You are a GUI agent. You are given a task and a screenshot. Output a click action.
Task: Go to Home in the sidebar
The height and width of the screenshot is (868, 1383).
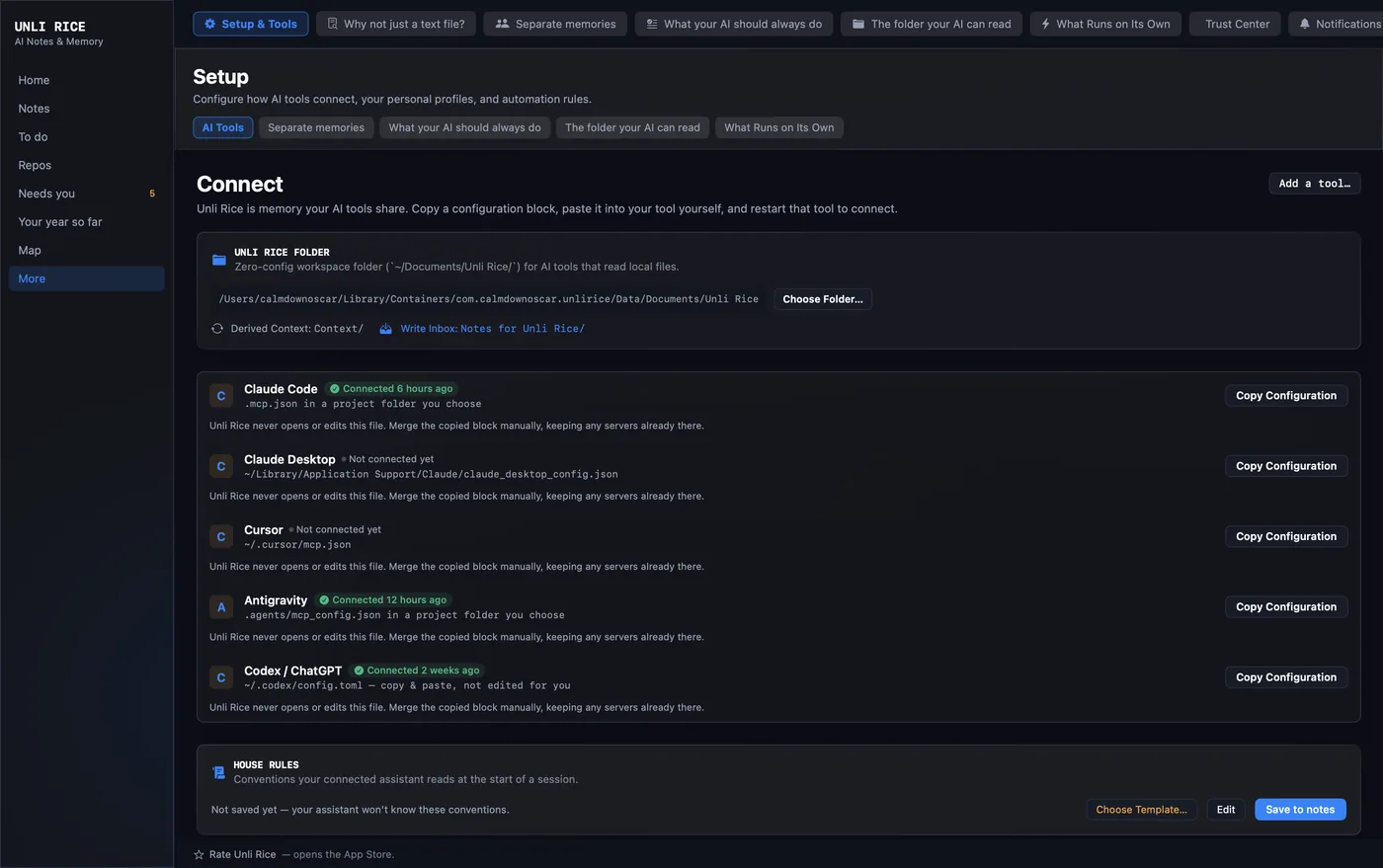(87, 80)
